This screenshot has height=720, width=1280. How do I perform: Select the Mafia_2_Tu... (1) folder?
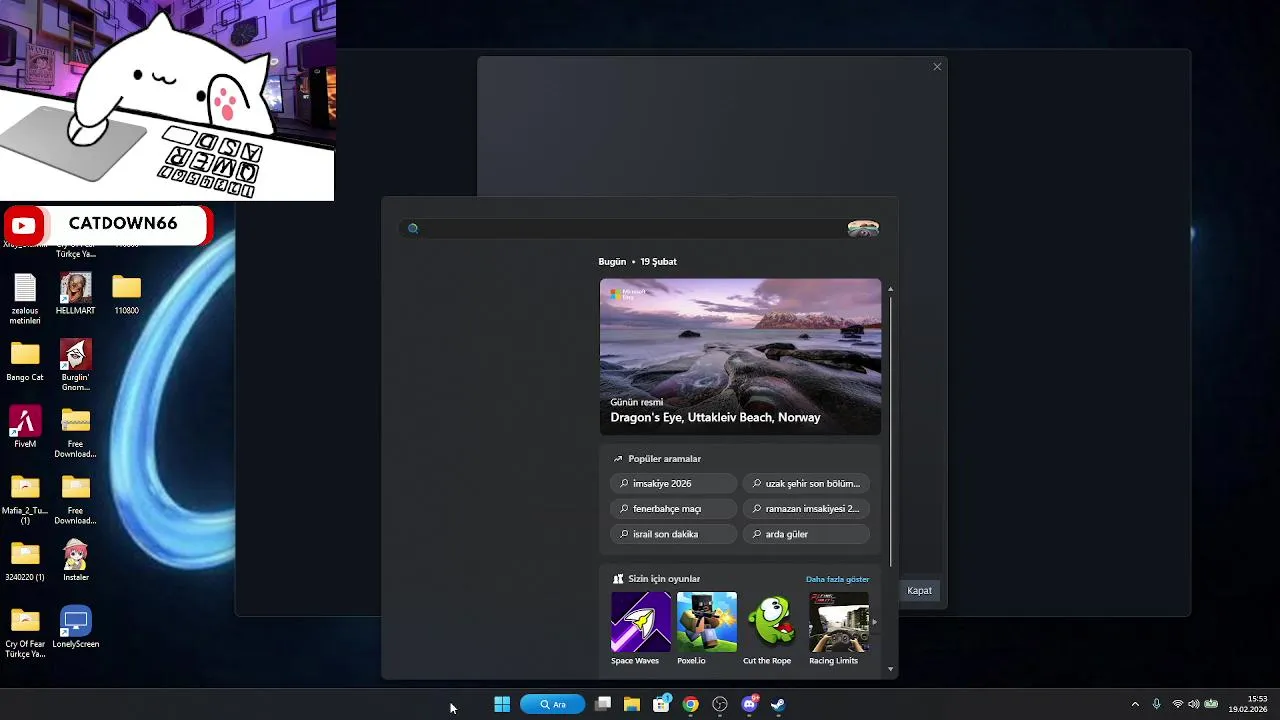(25, 500)
